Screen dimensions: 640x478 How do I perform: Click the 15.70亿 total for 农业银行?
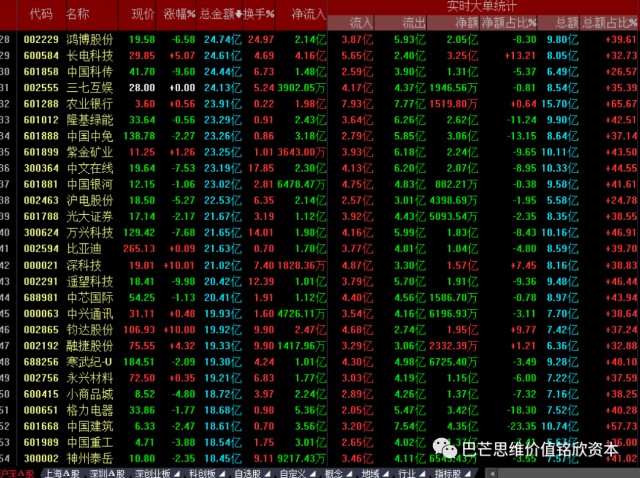560,104
